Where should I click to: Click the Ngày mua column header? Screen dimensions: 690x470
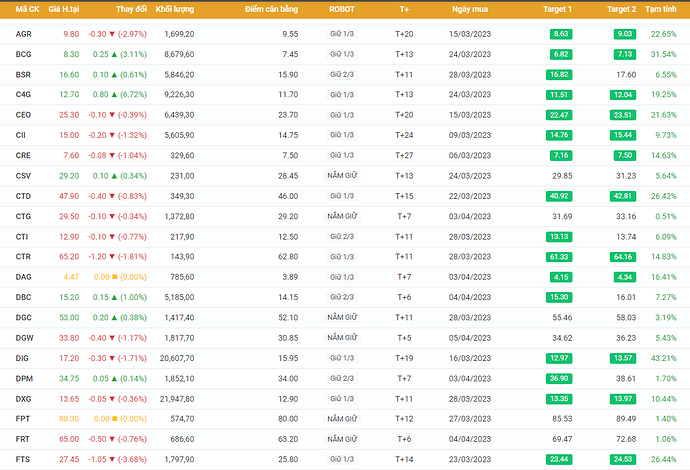pyautogui.click(x=469, y=8)
